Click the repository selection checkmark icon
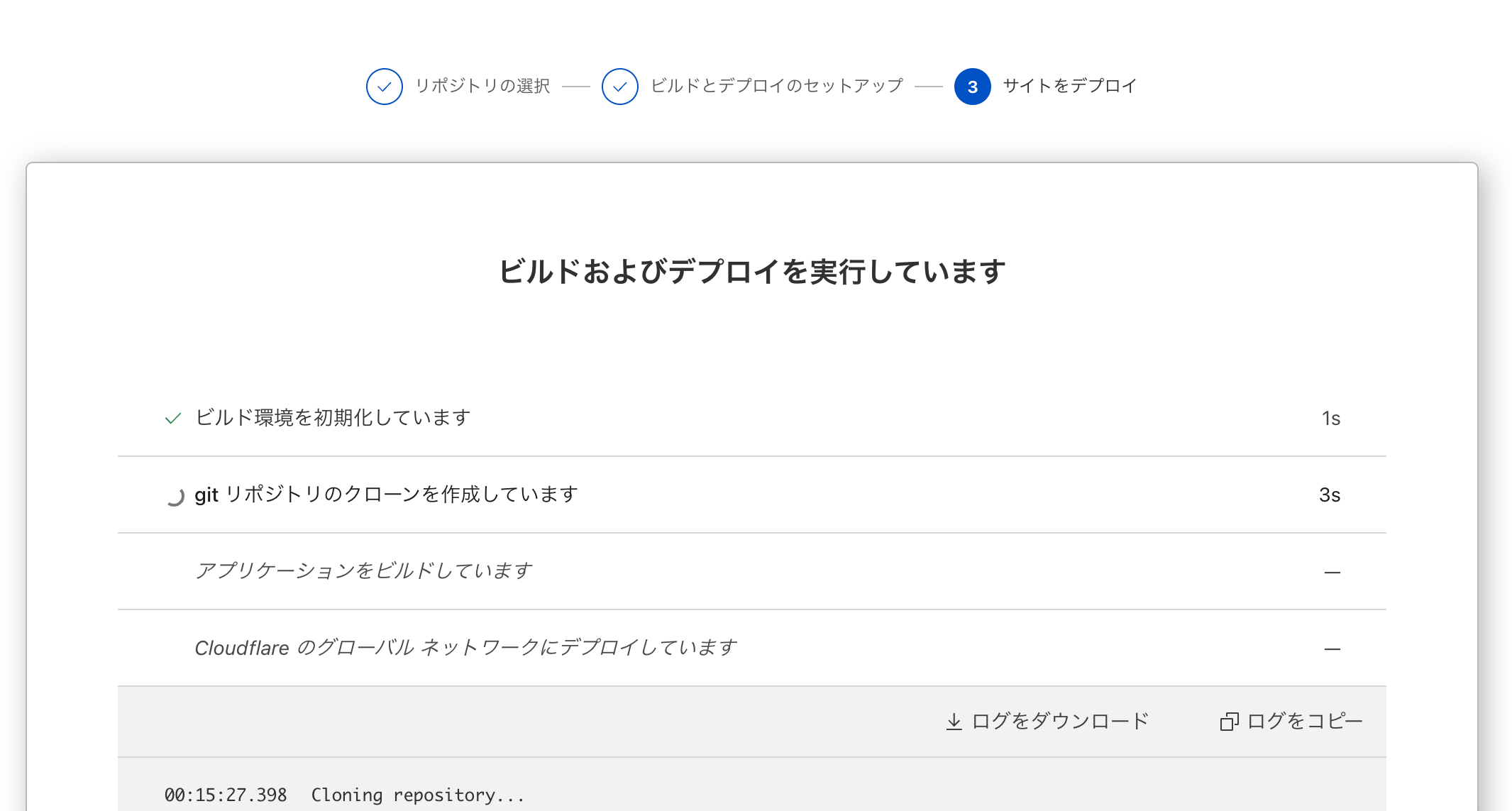Screen dimensions: 1512x811 coord(383,86)
